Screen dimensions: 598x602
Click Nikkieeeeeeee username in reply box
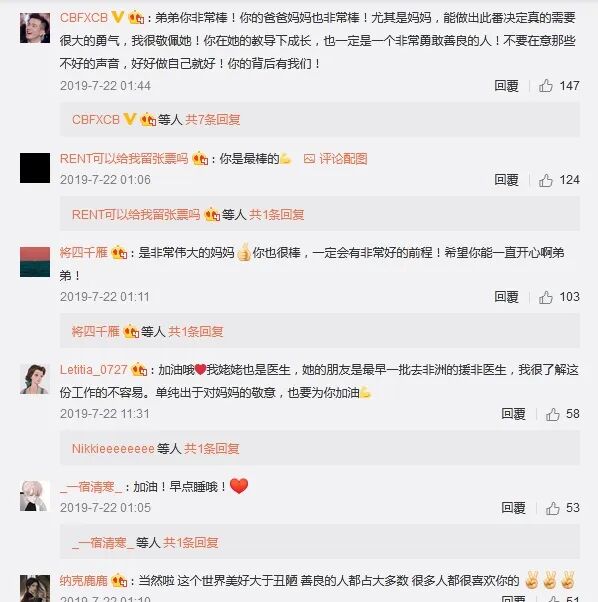click(113, 448)
